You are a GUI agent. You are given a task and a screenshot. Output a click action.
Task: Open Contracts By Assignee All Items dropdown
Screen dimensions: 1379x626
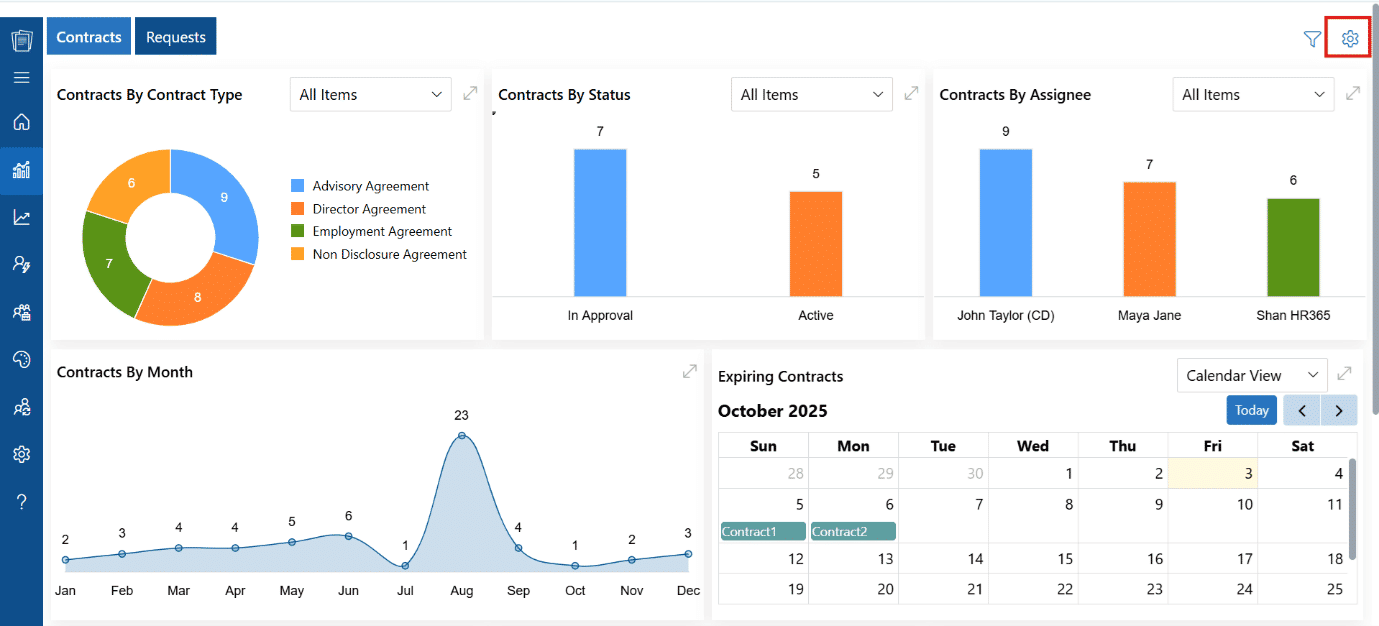pyautogui.click(x=1253, y=94)
